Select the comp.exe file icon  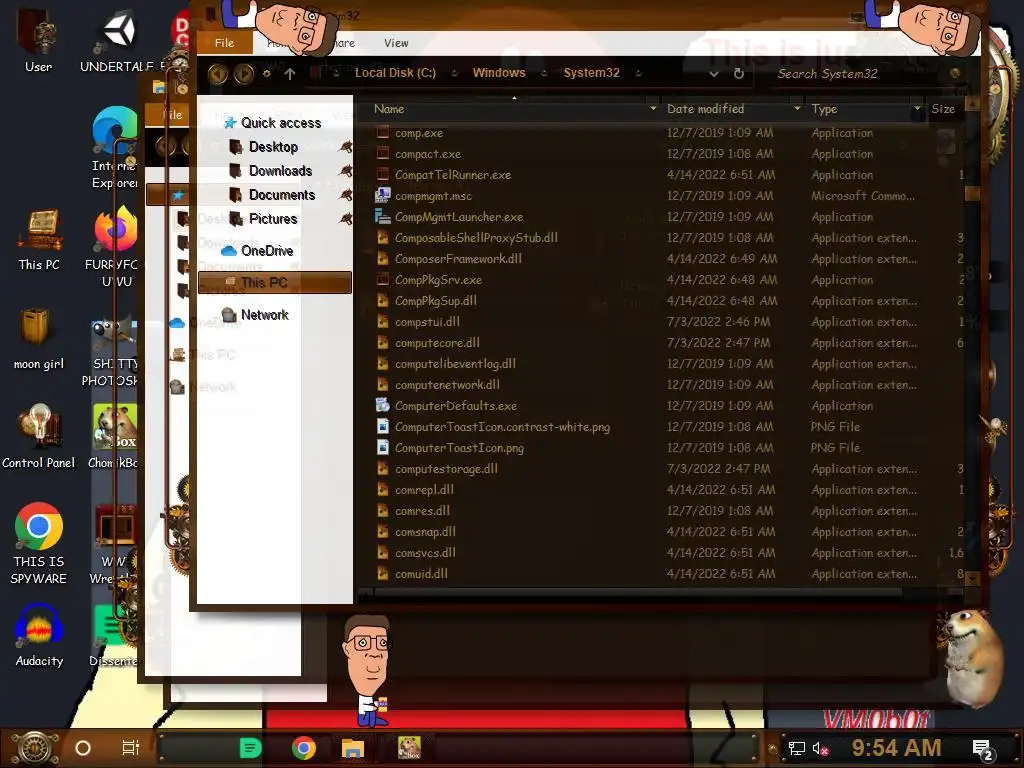tap(383, 133)
